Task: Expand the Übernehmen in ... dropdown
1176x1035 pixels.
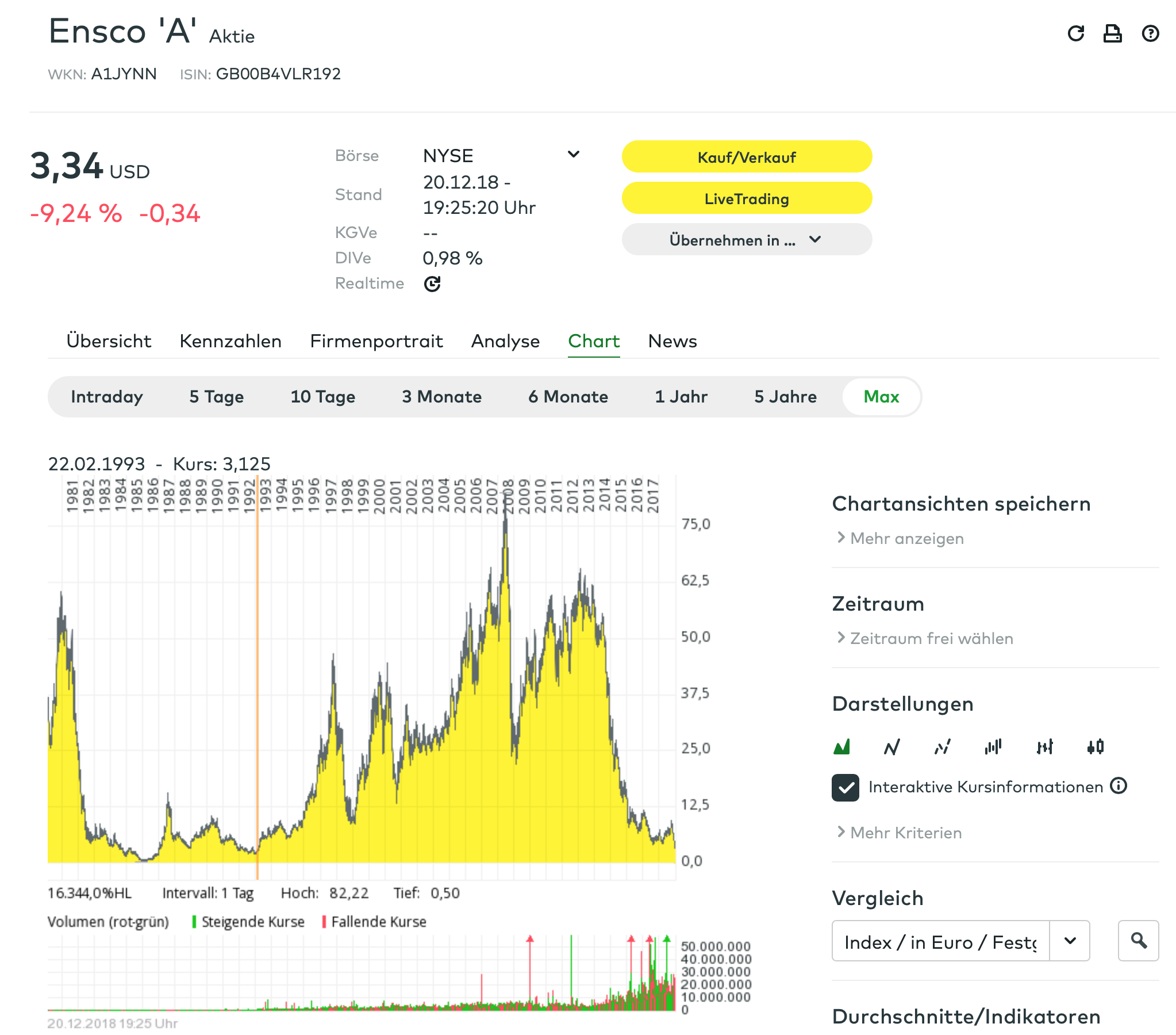Action: pos(747,239)
